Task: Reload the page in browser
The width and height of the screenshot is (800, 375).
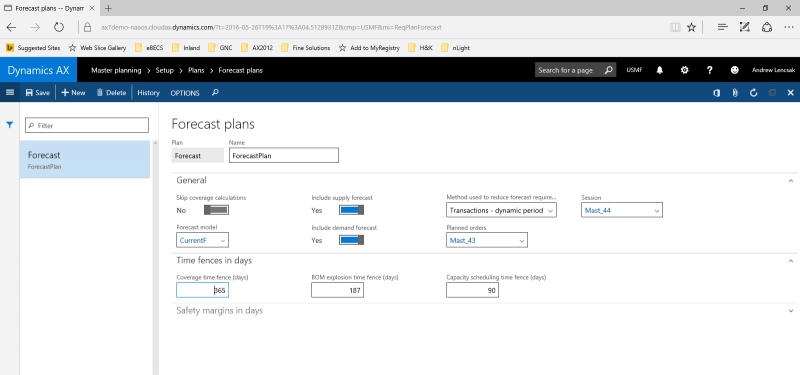Action: tap(59, 28)
